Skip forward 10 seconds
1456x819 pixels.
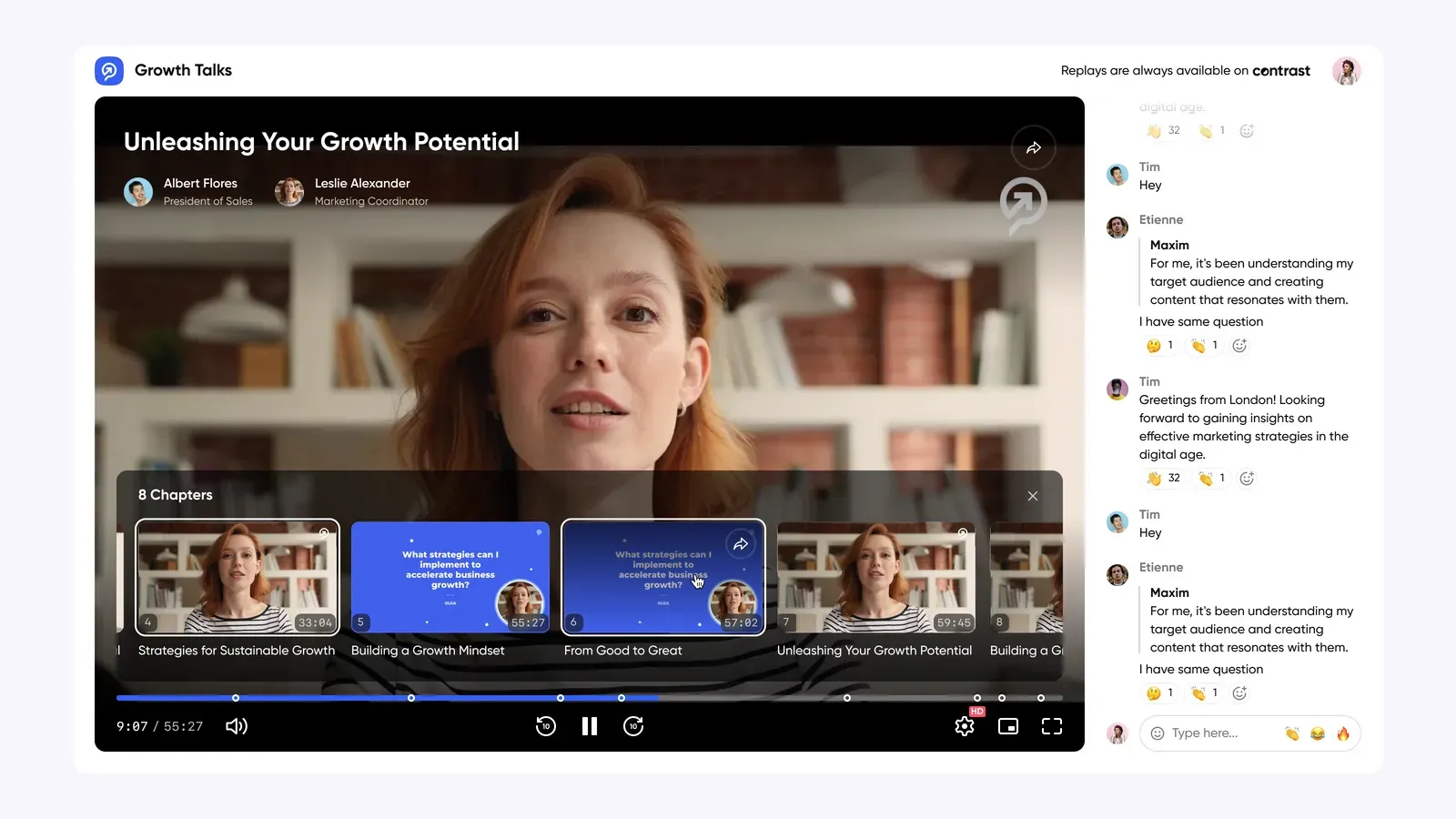pos(633,726)
